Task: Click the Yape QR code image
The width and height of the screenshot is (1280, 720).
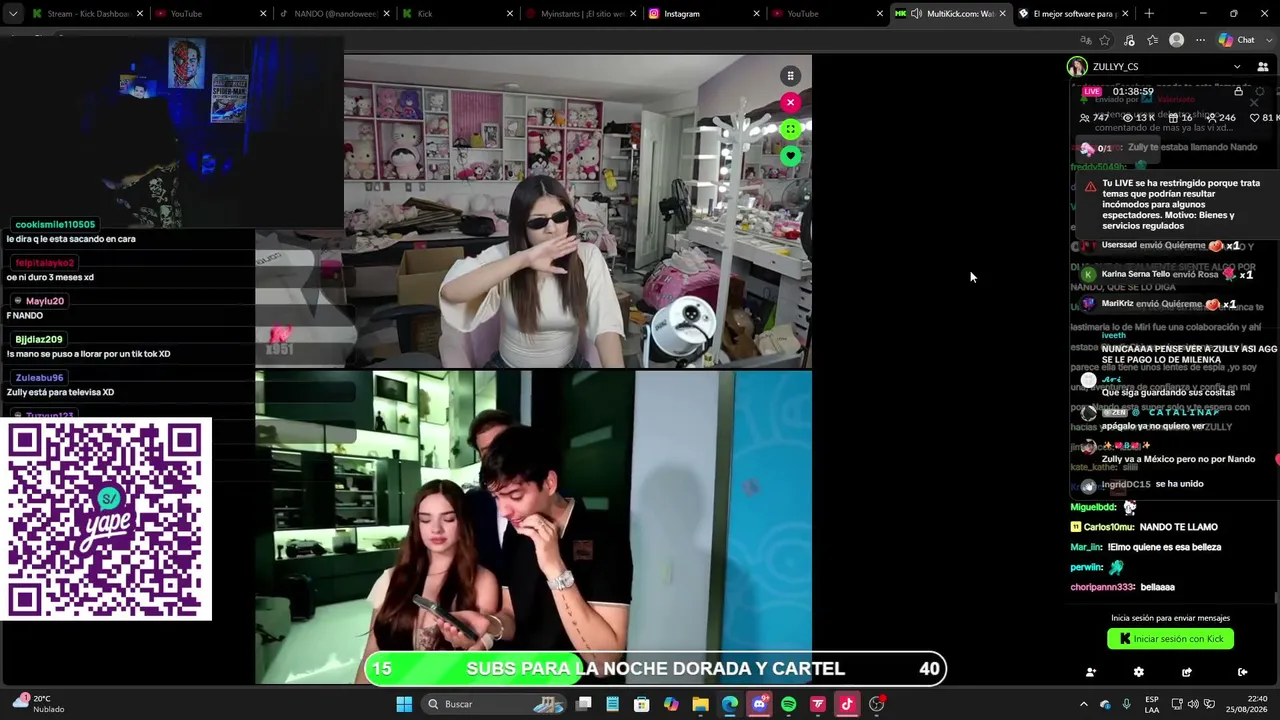Action: (106, 519)
